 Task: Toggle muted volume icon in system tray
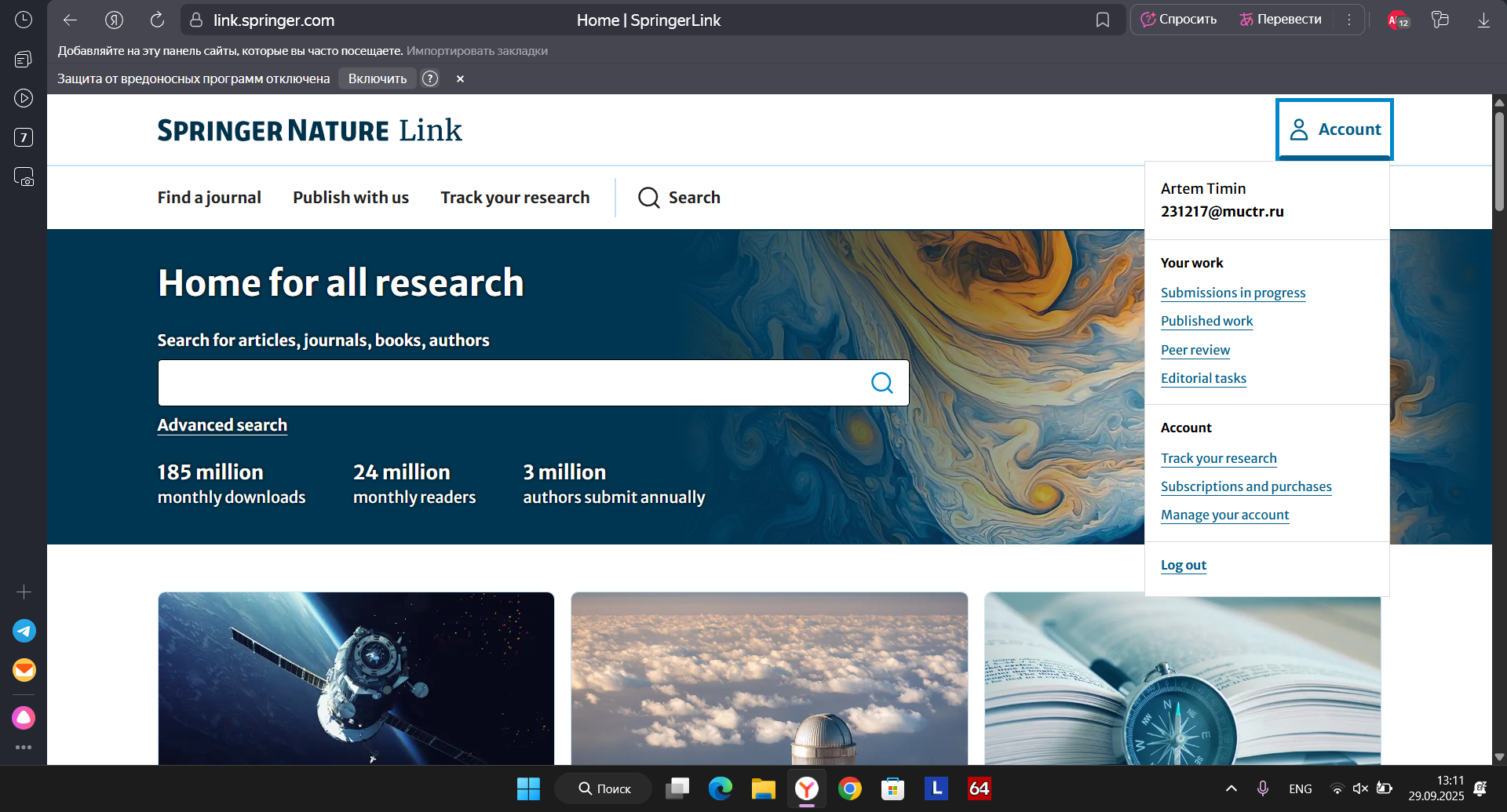pyautogui.click(x=1360, y=788)
